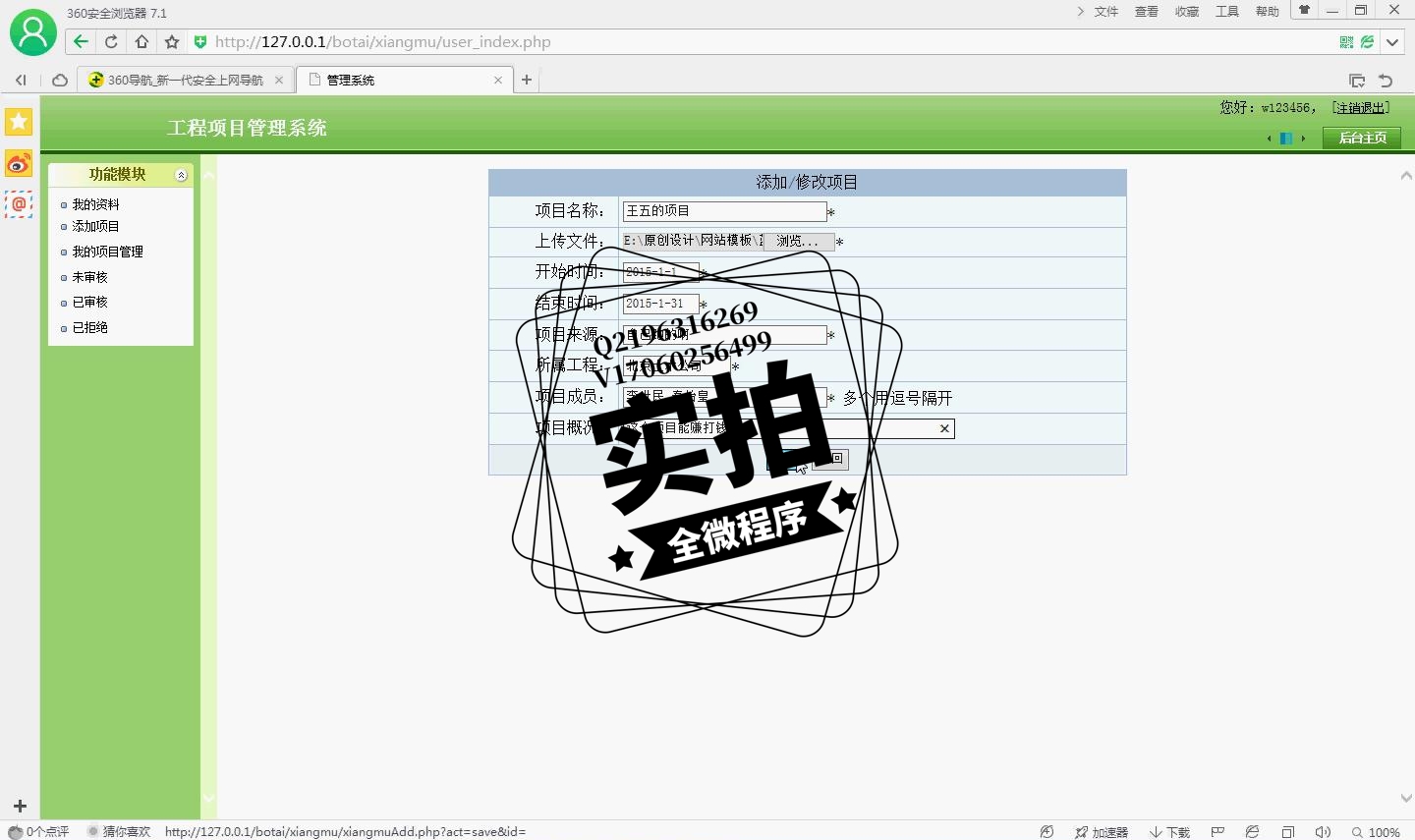The height and width of the screenshot is (840, 1415).
Task: Clear 项目概况 field with the X
Action: (x=944, y=428)
